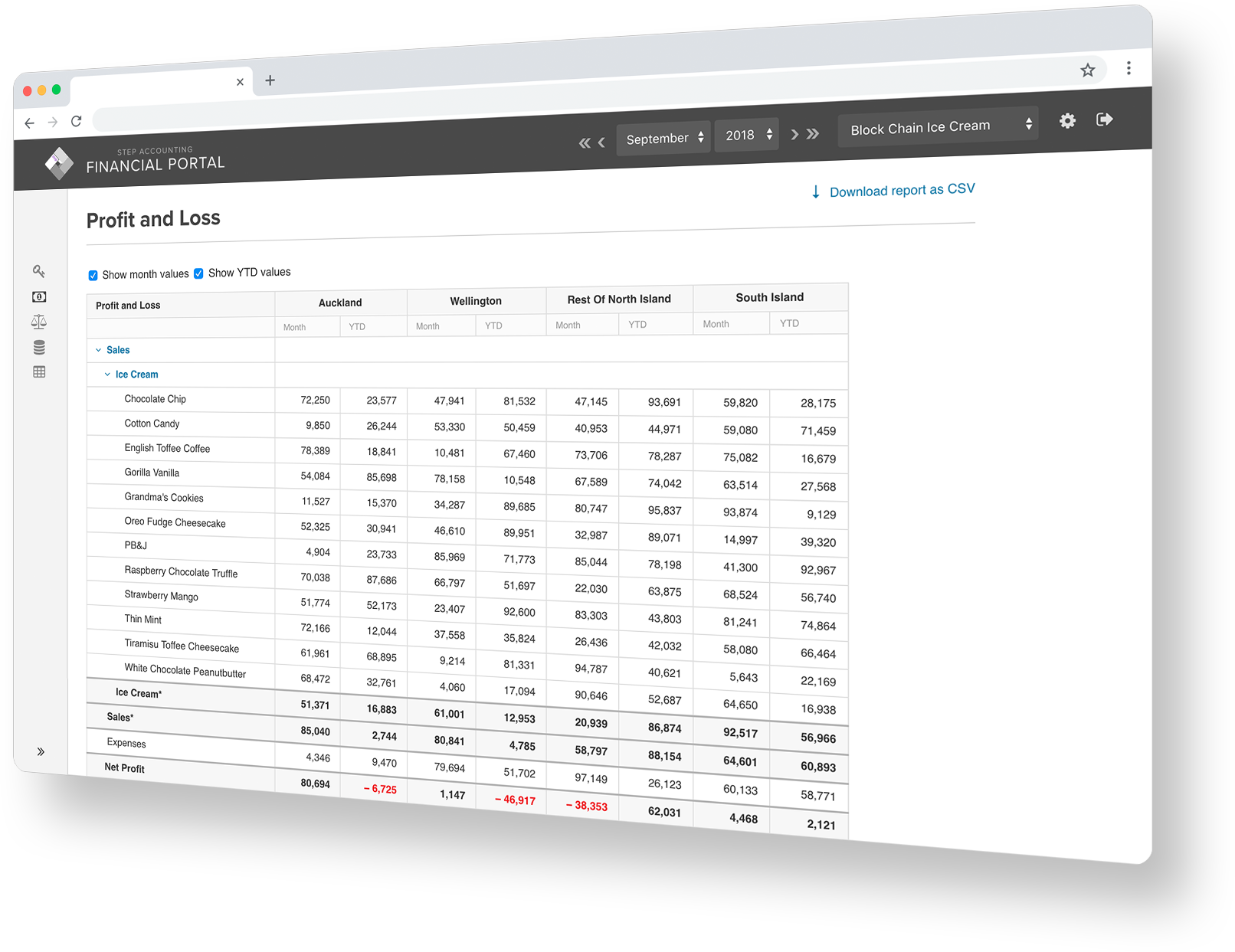
Task: Open the 2018 year dropdown
Action: pos(745,135)
